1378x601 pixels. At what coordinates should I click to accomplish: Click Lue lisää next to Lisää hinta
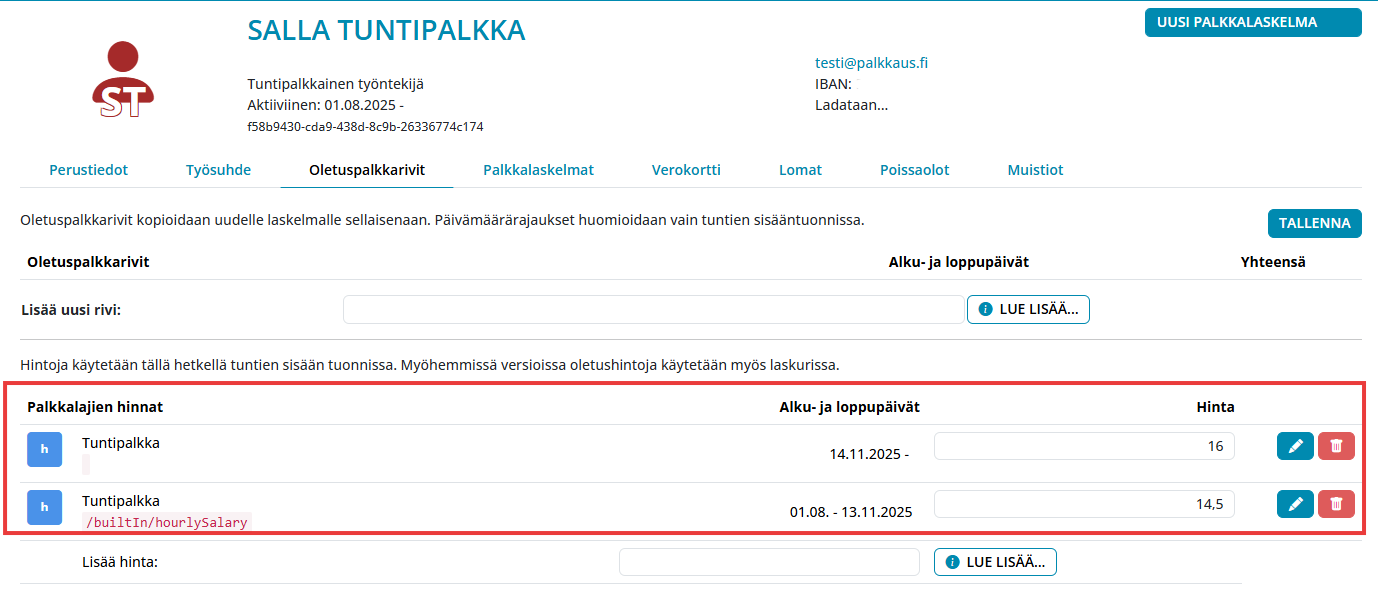point(995,562)
